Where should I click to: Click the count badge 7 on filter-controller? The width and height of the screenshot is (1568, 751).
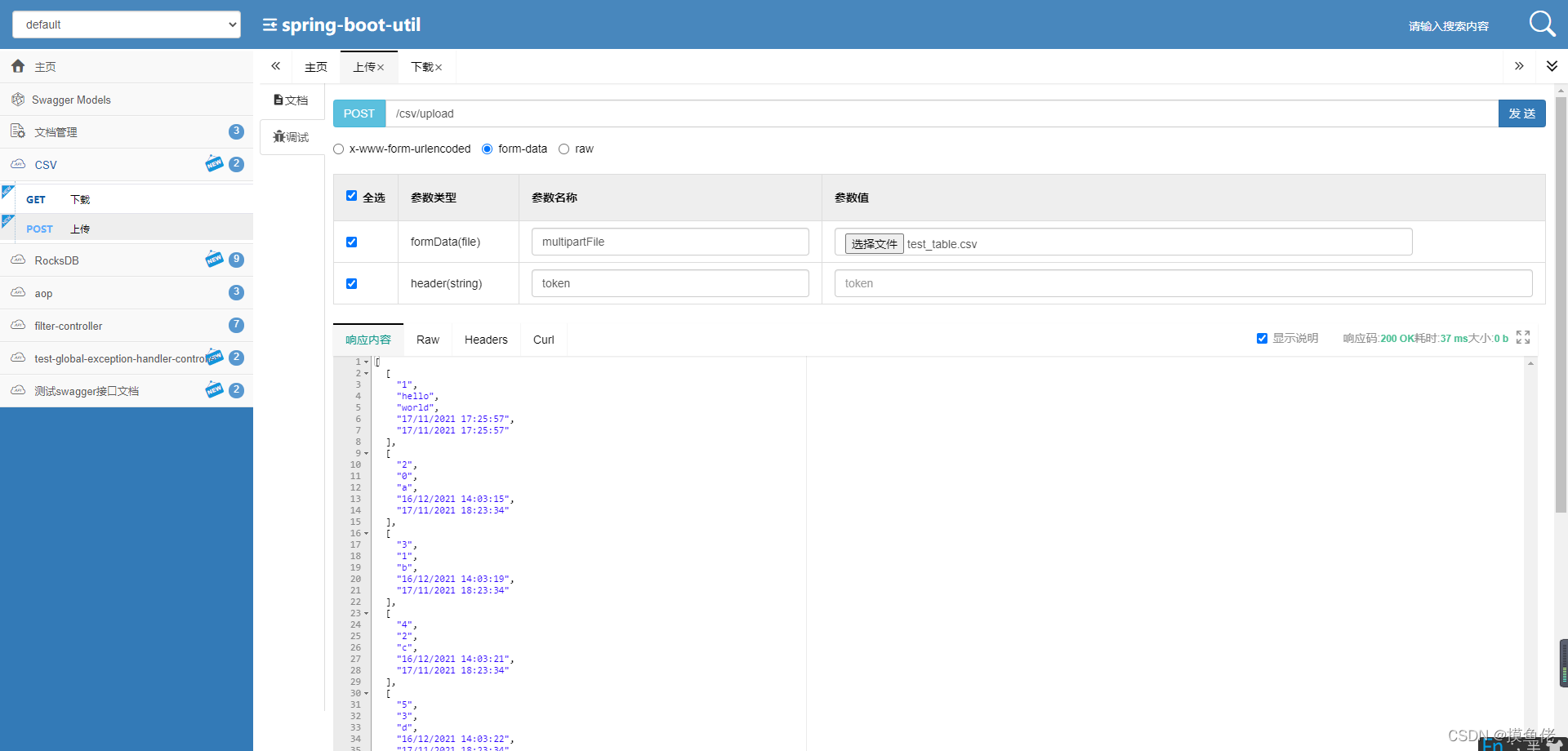pyautogui.click(x=236, y=325)
